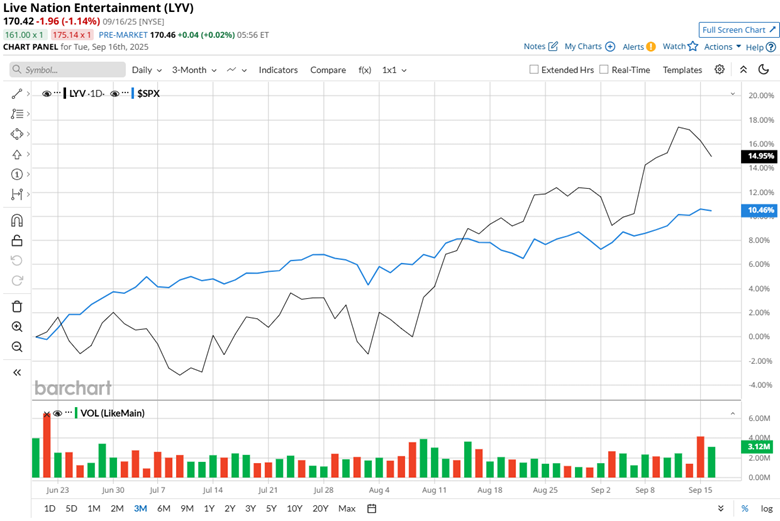Click the My Charts plus icon
Screen dimensions: 780x521
610,46
